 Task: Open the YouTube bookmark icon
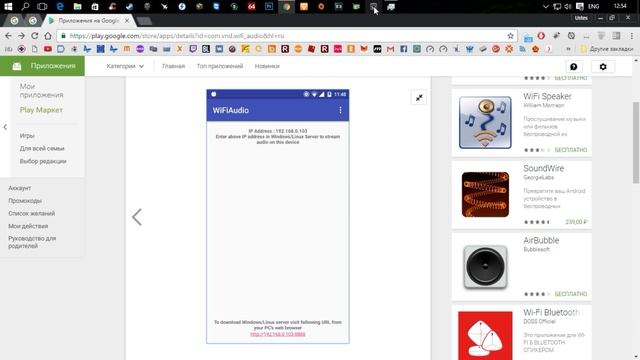48,49
